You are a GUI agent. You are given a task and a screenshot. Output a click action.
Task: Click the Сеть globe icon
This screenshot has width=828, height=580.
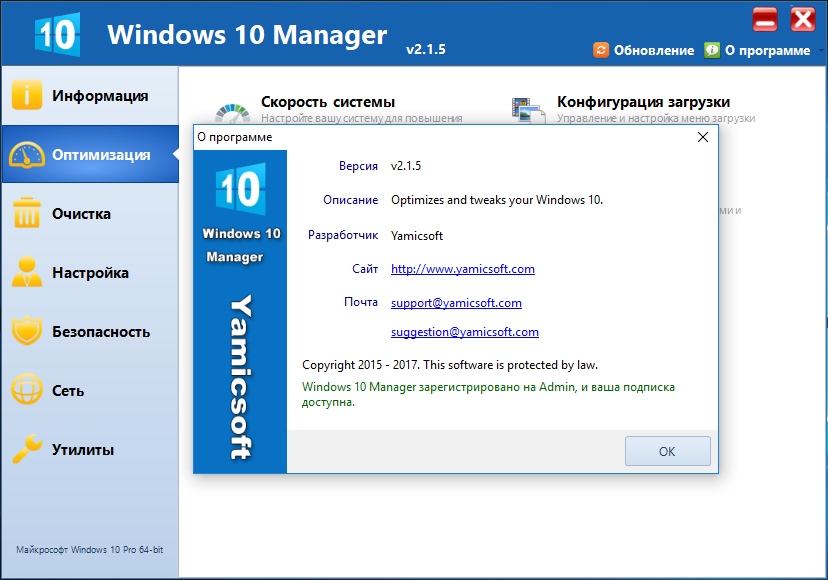coord(26,389)
